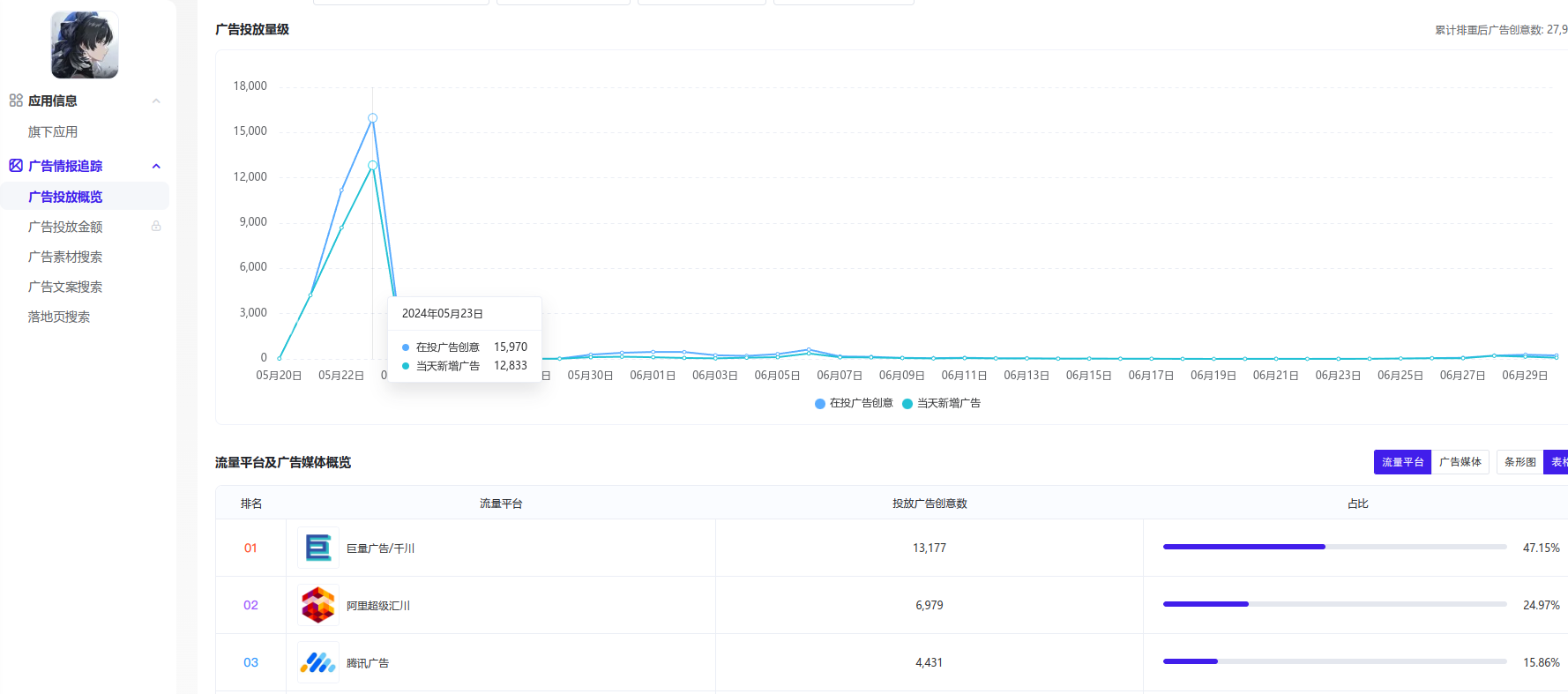Click the 腾讯广告 platform logo
1568x694 pixels.
coord(318,662)
